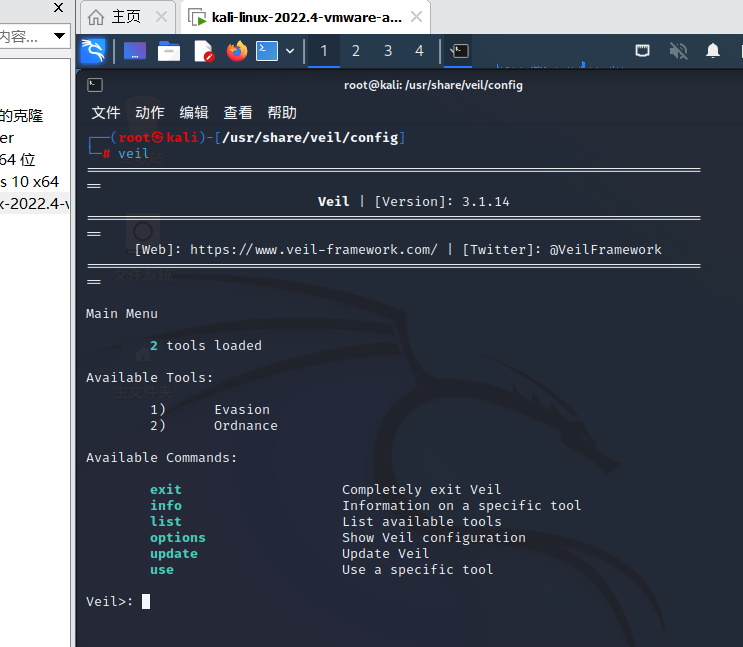Click the 'Show Veil configuration' description
This screenshot has height=647, width=743.
(x=434, y=538)
